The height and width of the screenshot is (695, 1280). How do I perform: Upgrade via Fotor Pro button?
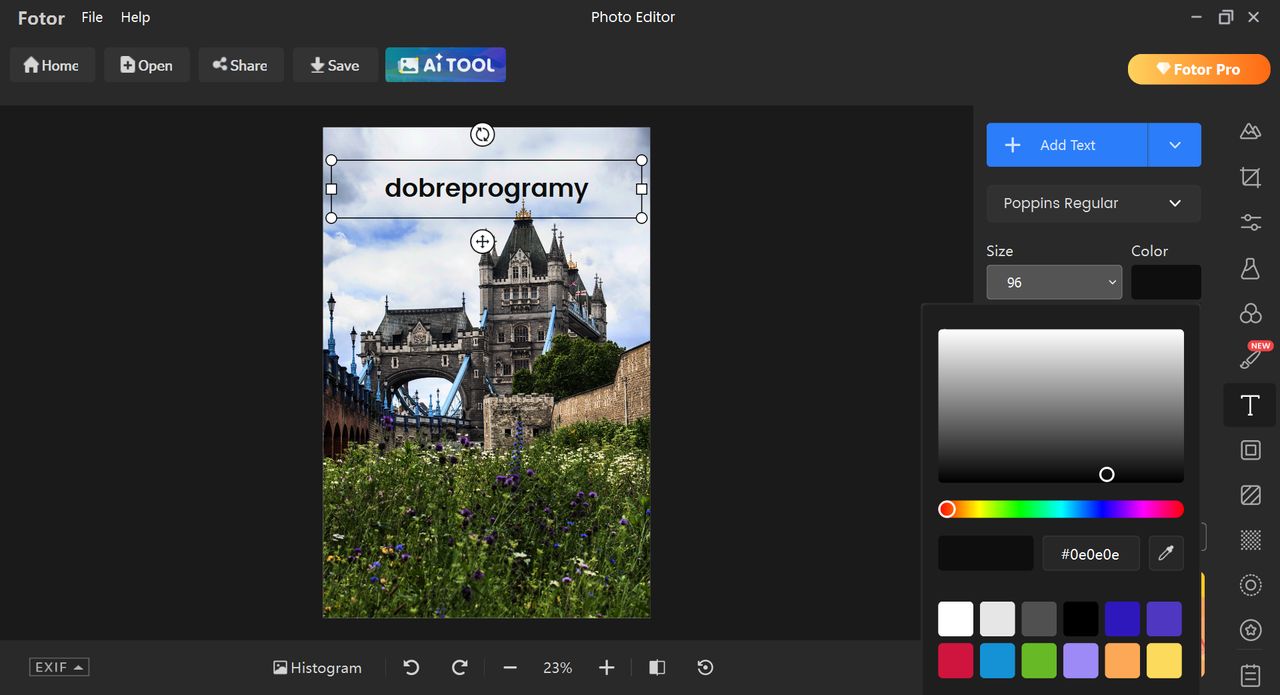pos(1199,69)
